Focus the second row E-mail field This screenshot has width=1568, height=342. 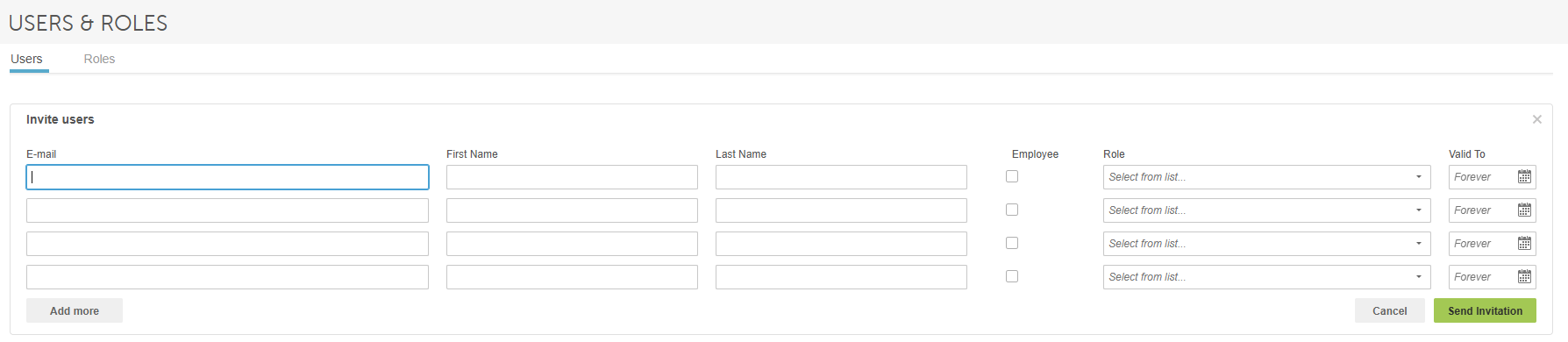pos(227,210)
